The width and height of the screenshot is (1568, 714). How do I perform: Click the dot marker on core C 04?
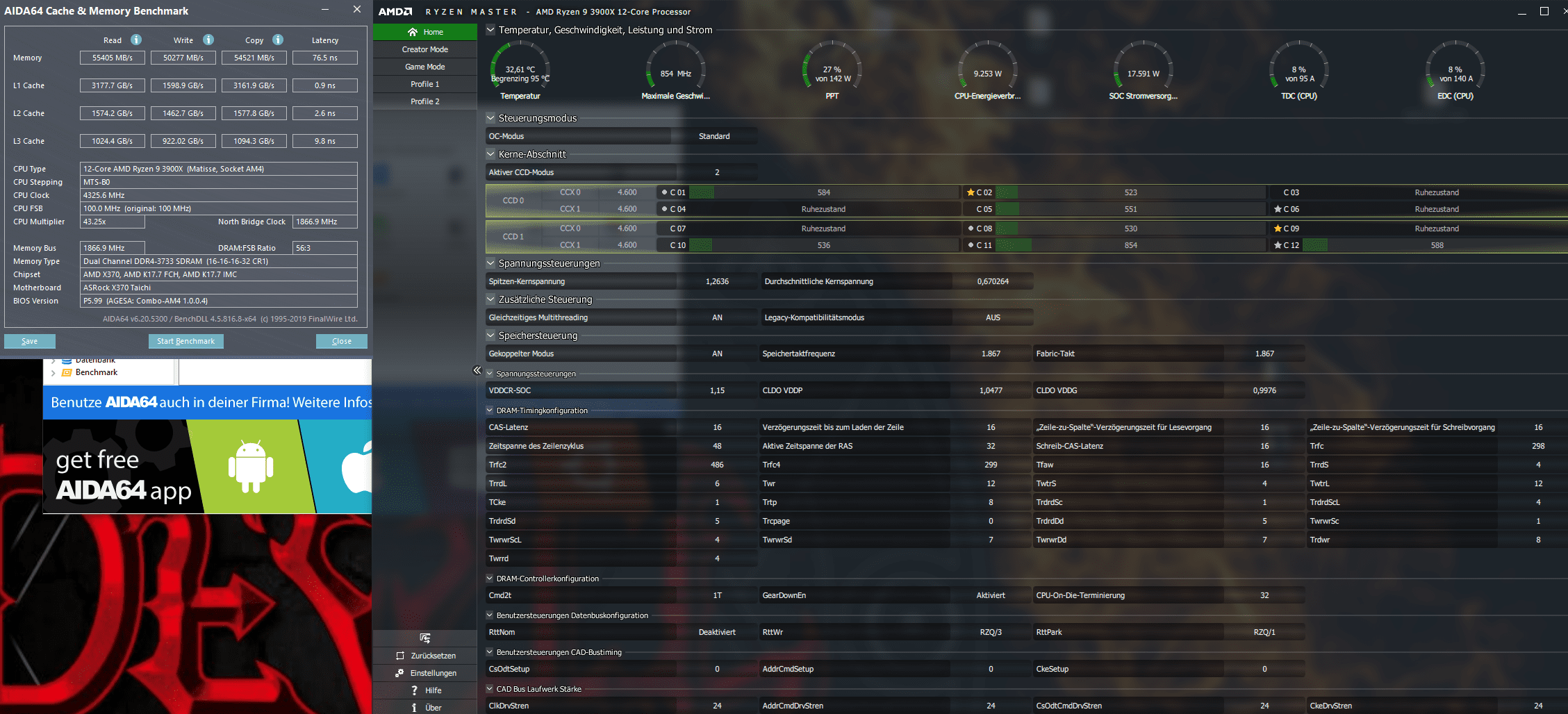[664, 209]
